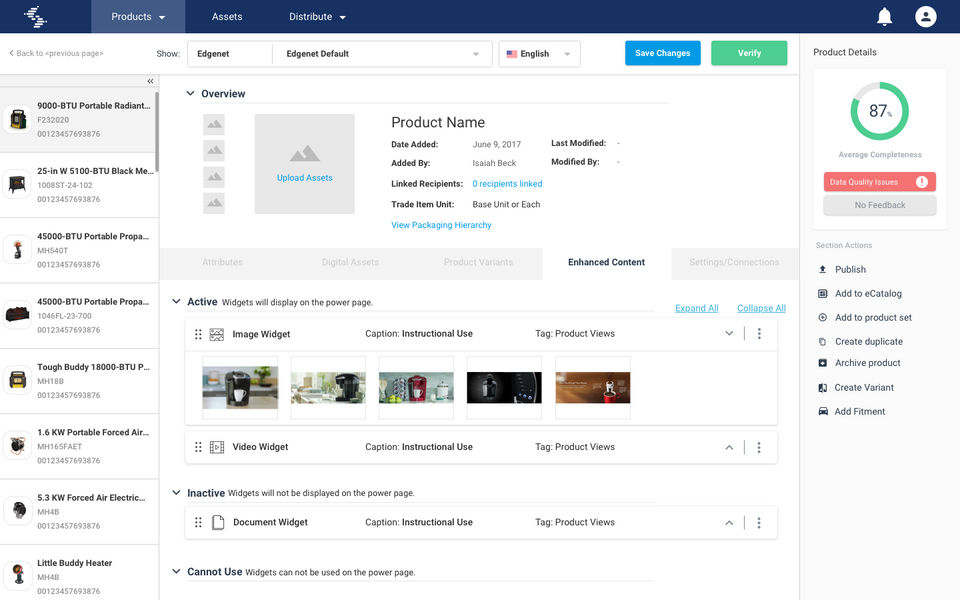Open the Image Widget three-dot menu

(x=759, y=334)
